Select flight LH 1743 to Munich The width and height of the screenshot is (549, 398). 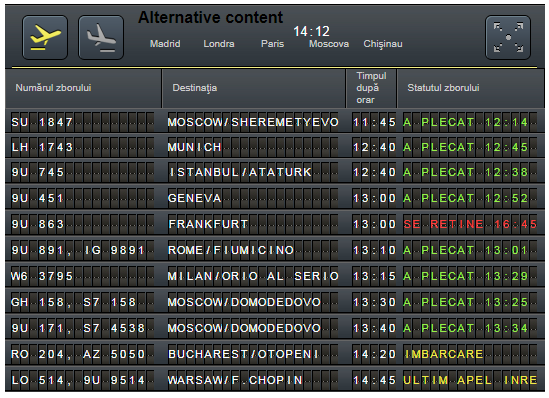coord(275,147)
